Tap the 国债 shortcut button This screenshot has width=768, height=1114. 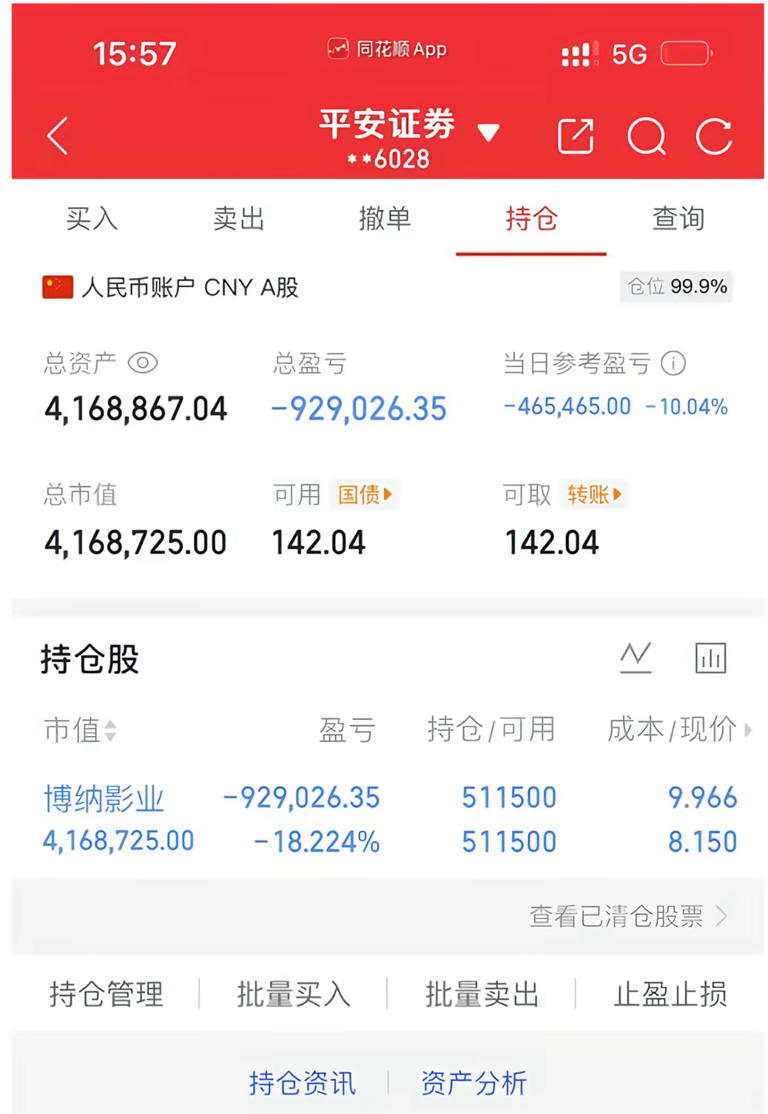364,494
